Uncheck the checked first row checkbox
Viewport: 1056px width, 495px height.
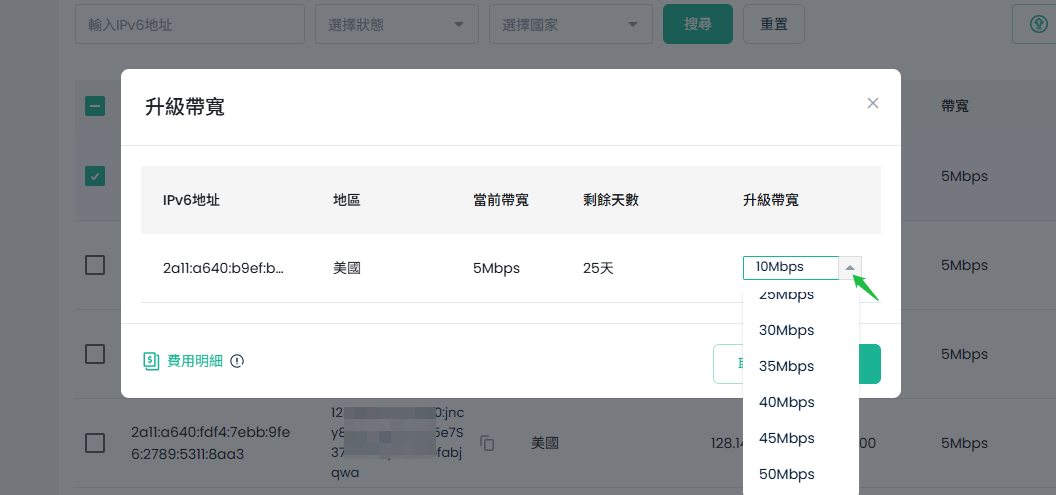click(95, 176)
